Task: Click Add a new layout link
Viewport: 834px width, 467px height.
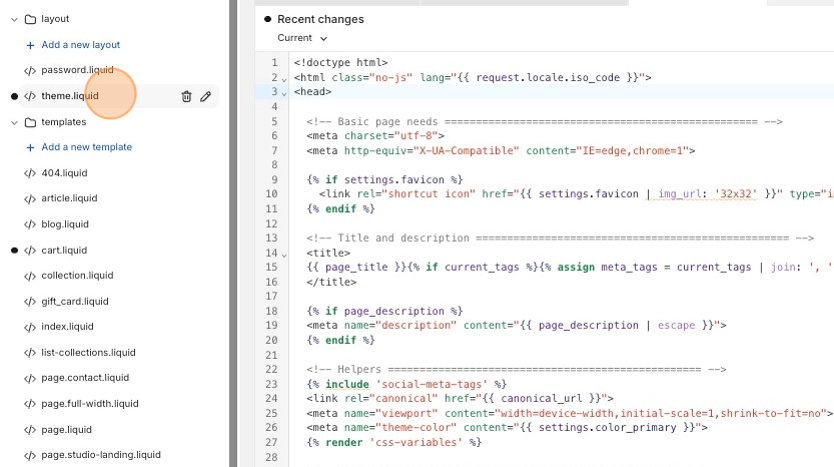Action: click(80, 45)
